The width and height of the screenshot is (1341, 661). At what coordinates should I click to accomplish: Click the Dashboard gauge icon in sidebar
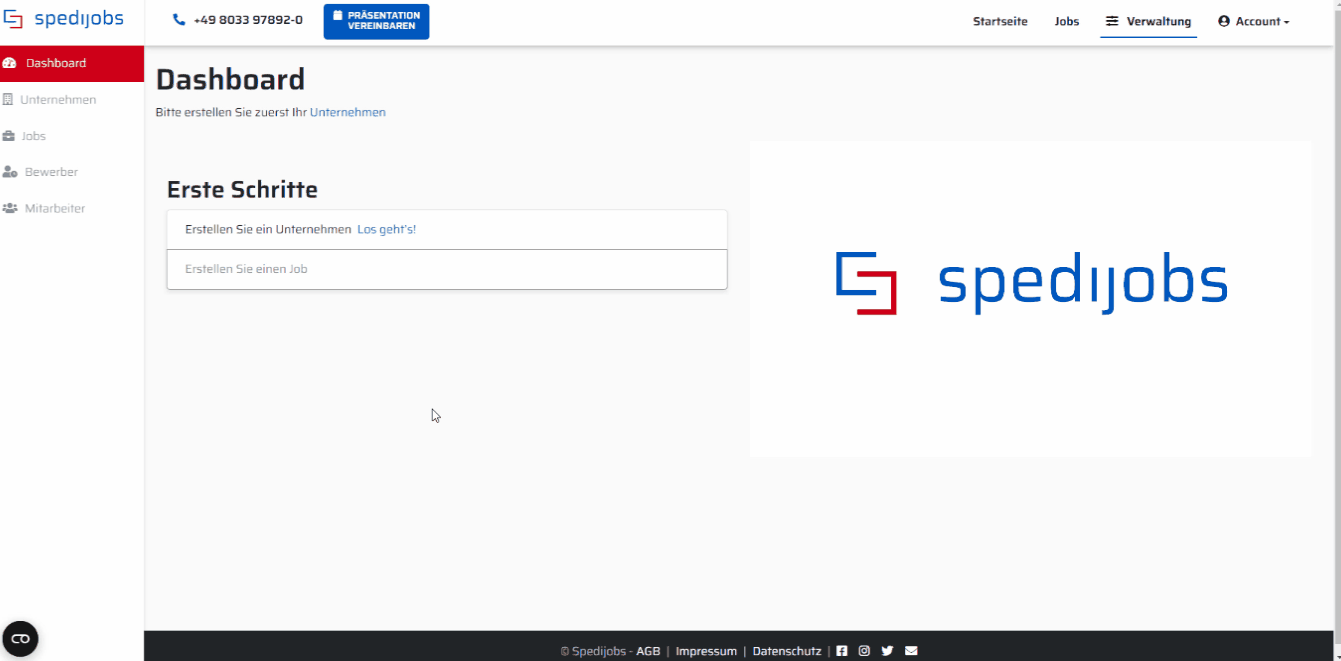pyautogui.click(x=10, y=63)
